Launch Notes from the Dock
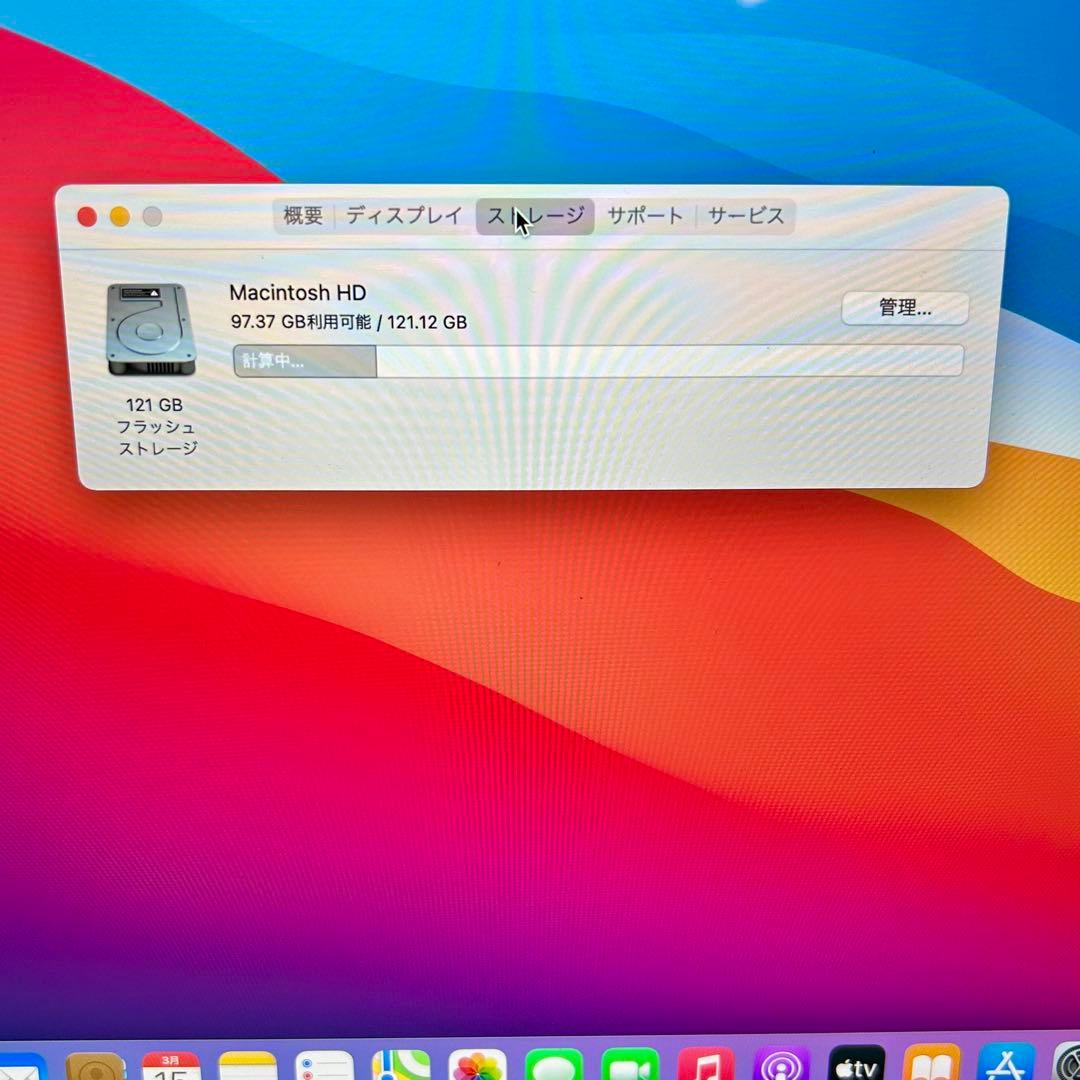1080x1080 pixels. [248, 1066]
